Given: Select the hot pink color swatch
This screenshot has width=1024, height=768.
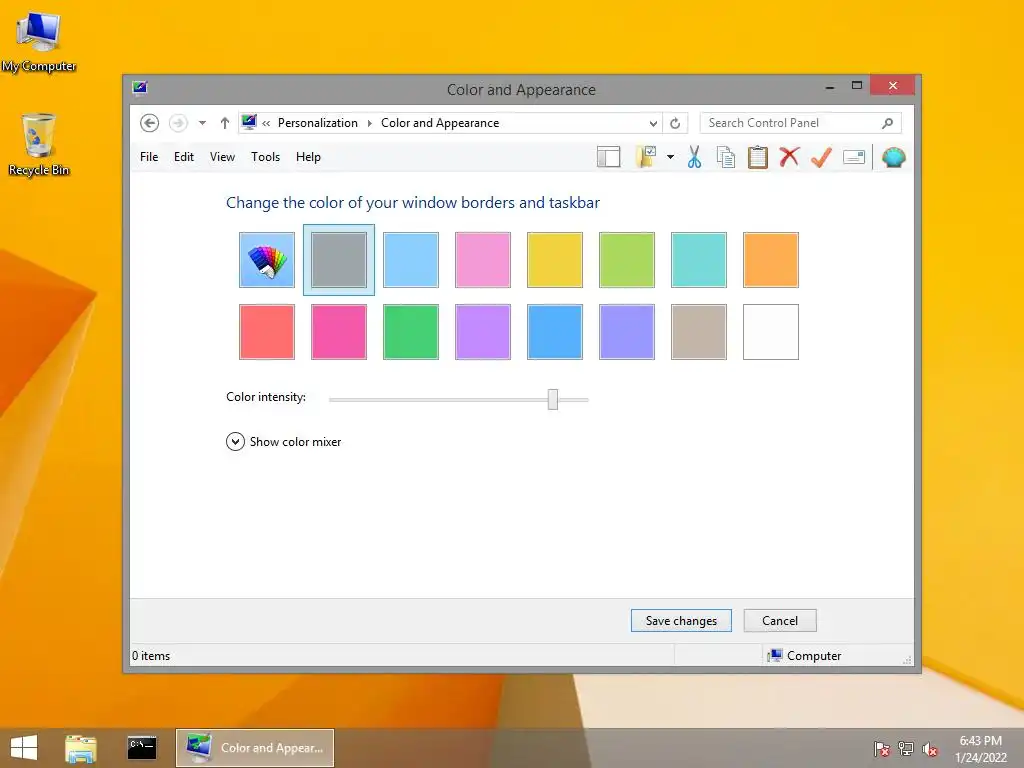Looking at the screenshot, I should click(339, 332).
